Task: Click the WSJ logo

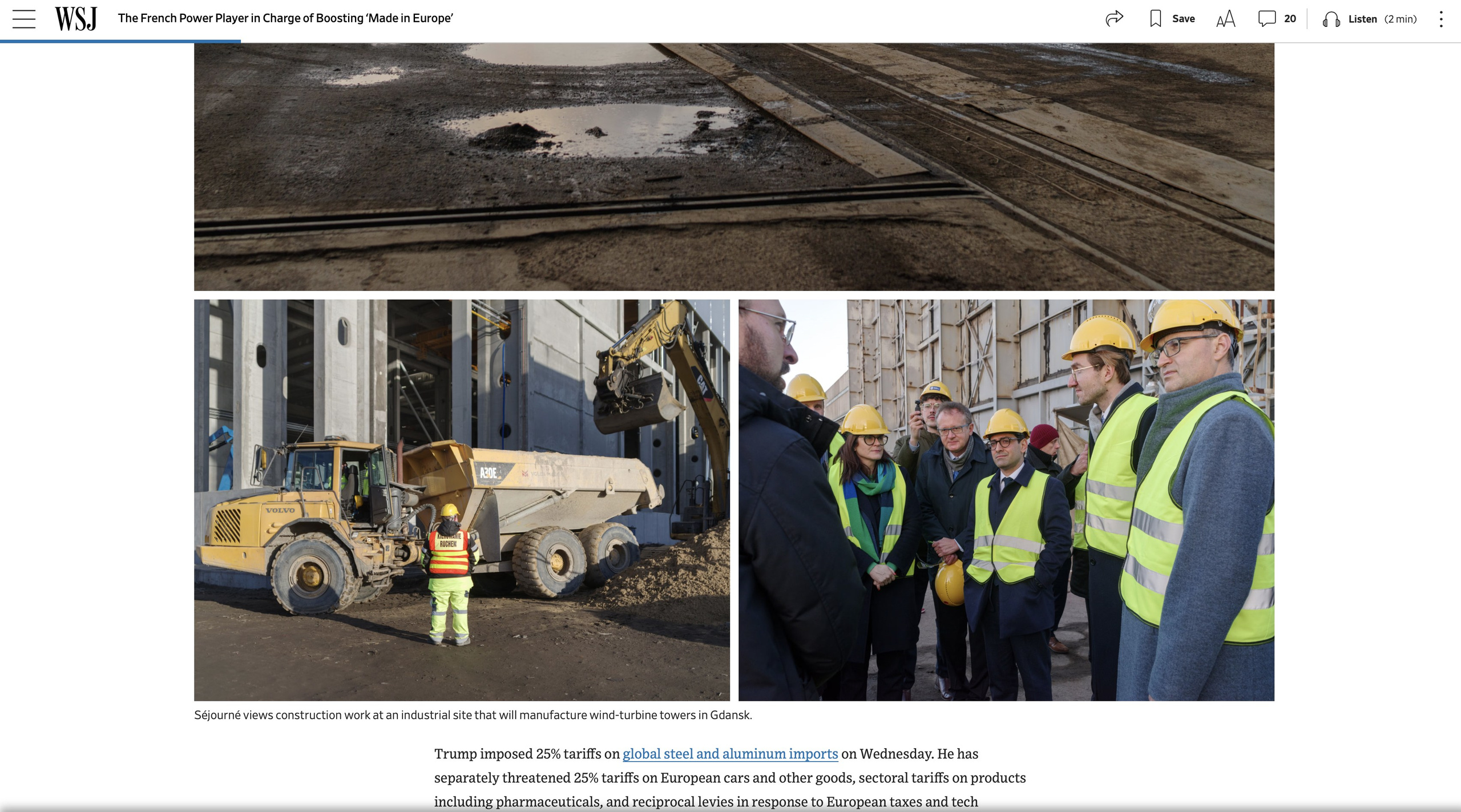Action: (x=76, y=19)
